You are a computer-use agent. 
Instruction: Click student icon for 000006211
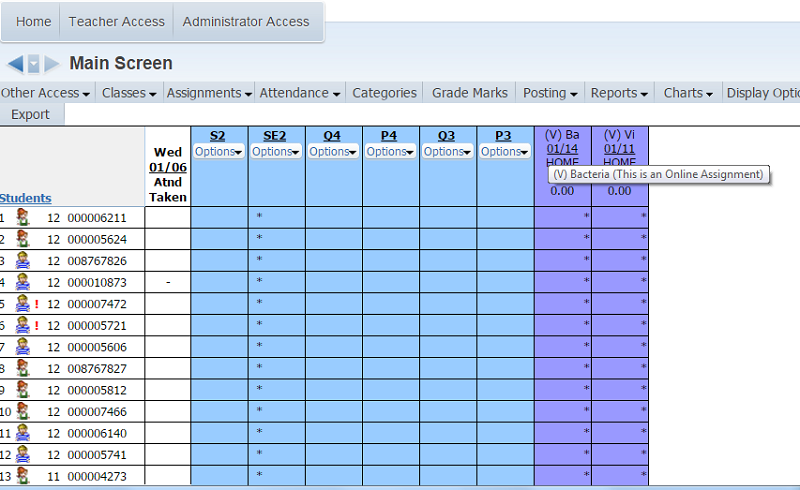point(23,217)
